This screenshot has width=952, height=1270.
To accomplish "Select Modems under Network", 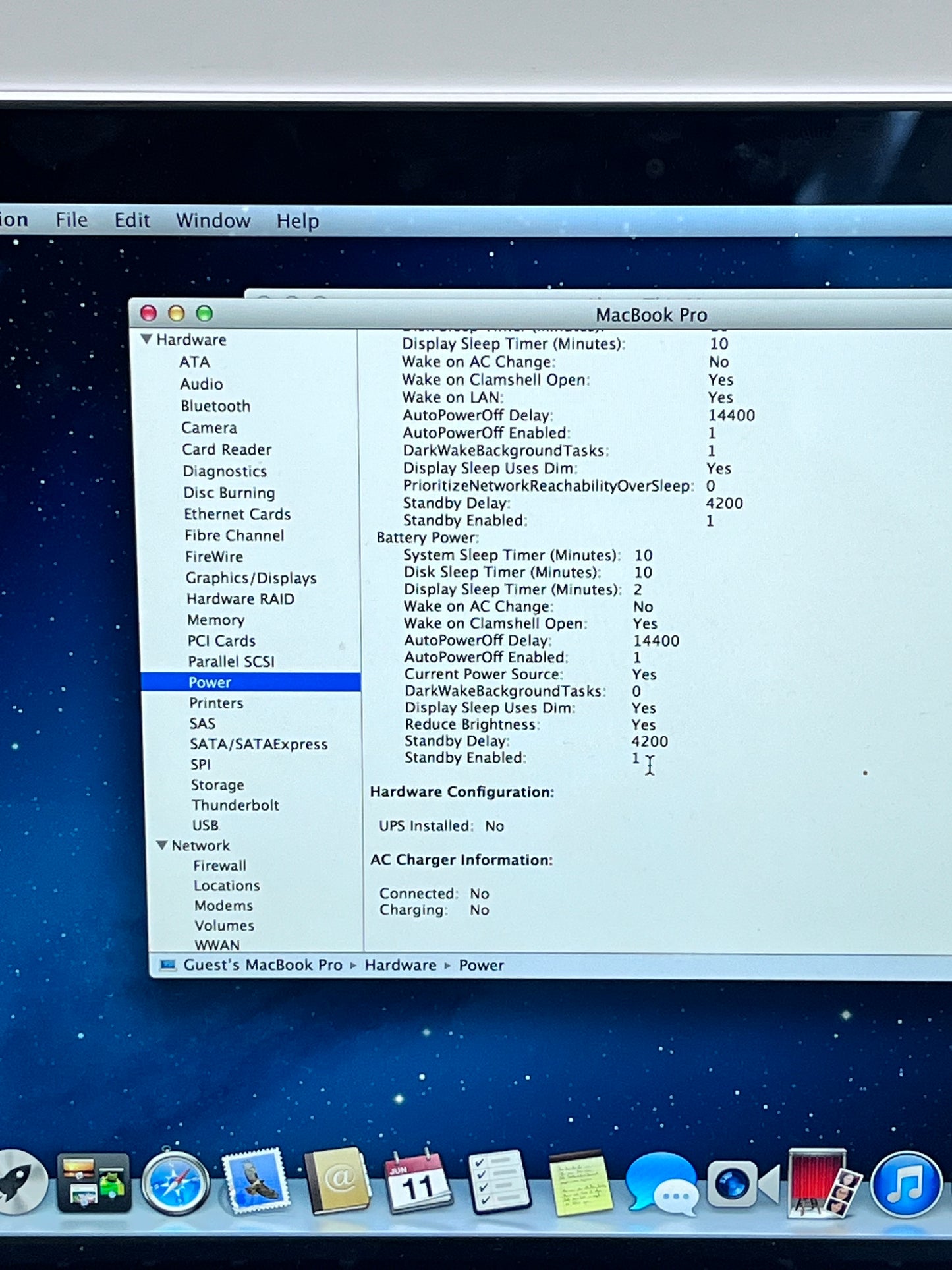I will click(223, 906).
